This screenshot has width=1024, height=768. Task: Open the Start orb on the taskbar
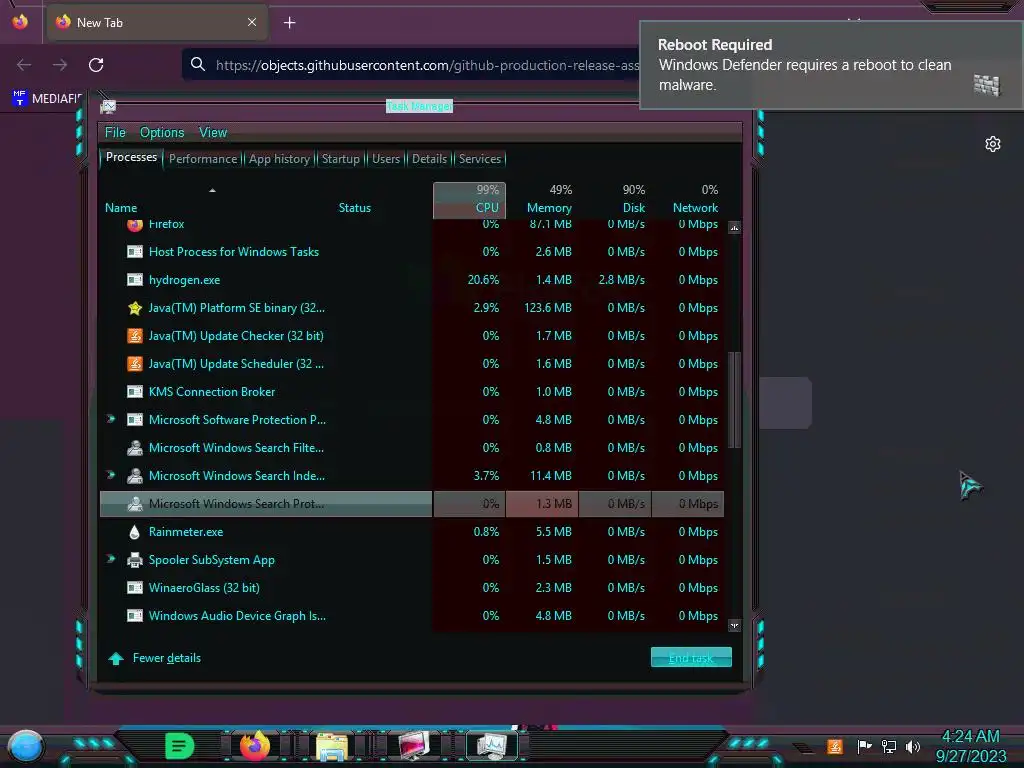click(25, 746)
